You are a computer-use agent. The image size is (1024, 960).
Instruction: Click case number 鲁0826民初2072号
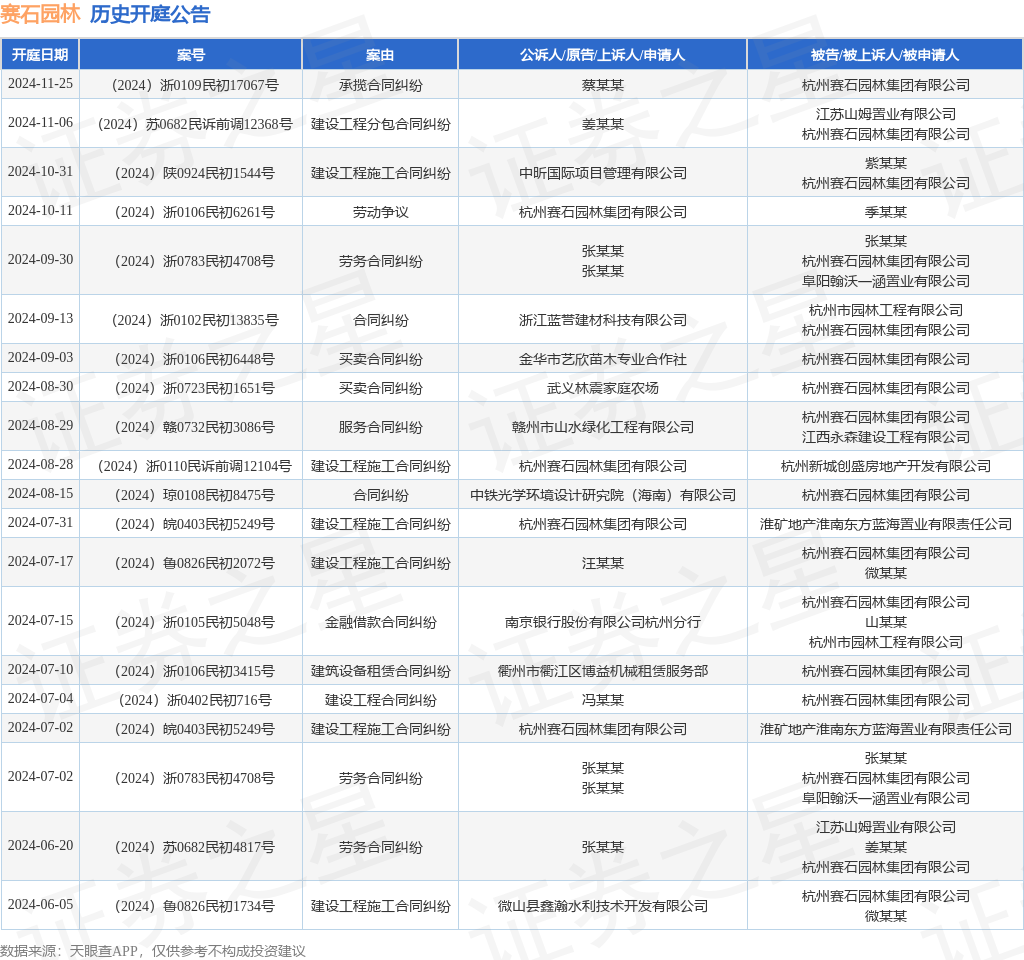tap(195, 563)
